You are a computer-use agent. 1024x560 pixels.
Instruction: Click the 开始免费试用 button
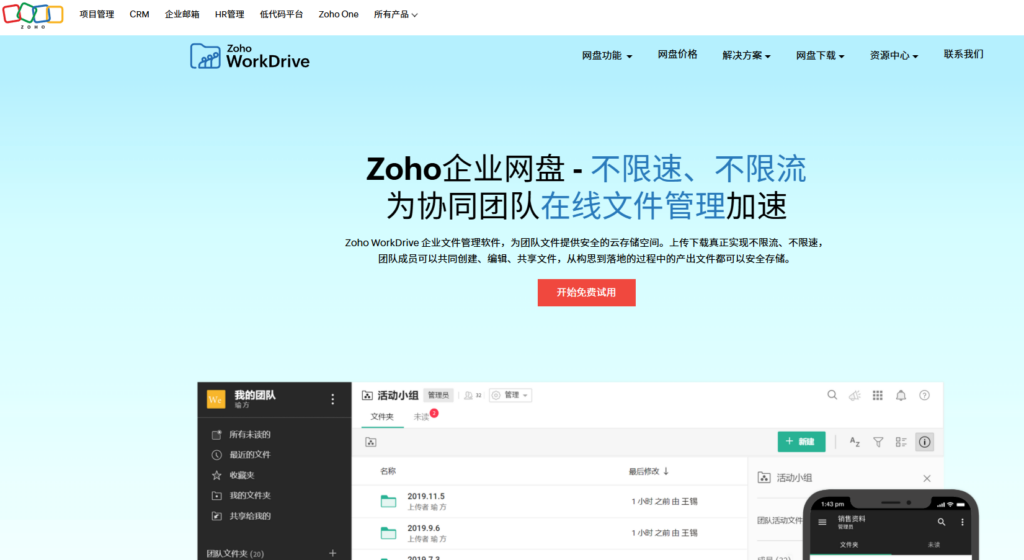586,293
